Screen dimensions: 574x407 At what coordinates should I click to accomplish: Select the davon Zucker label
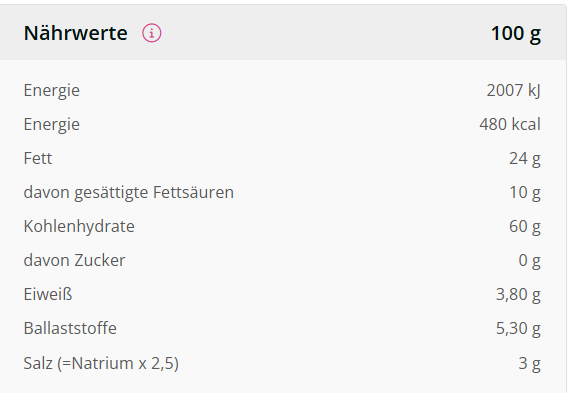[74, 260]
